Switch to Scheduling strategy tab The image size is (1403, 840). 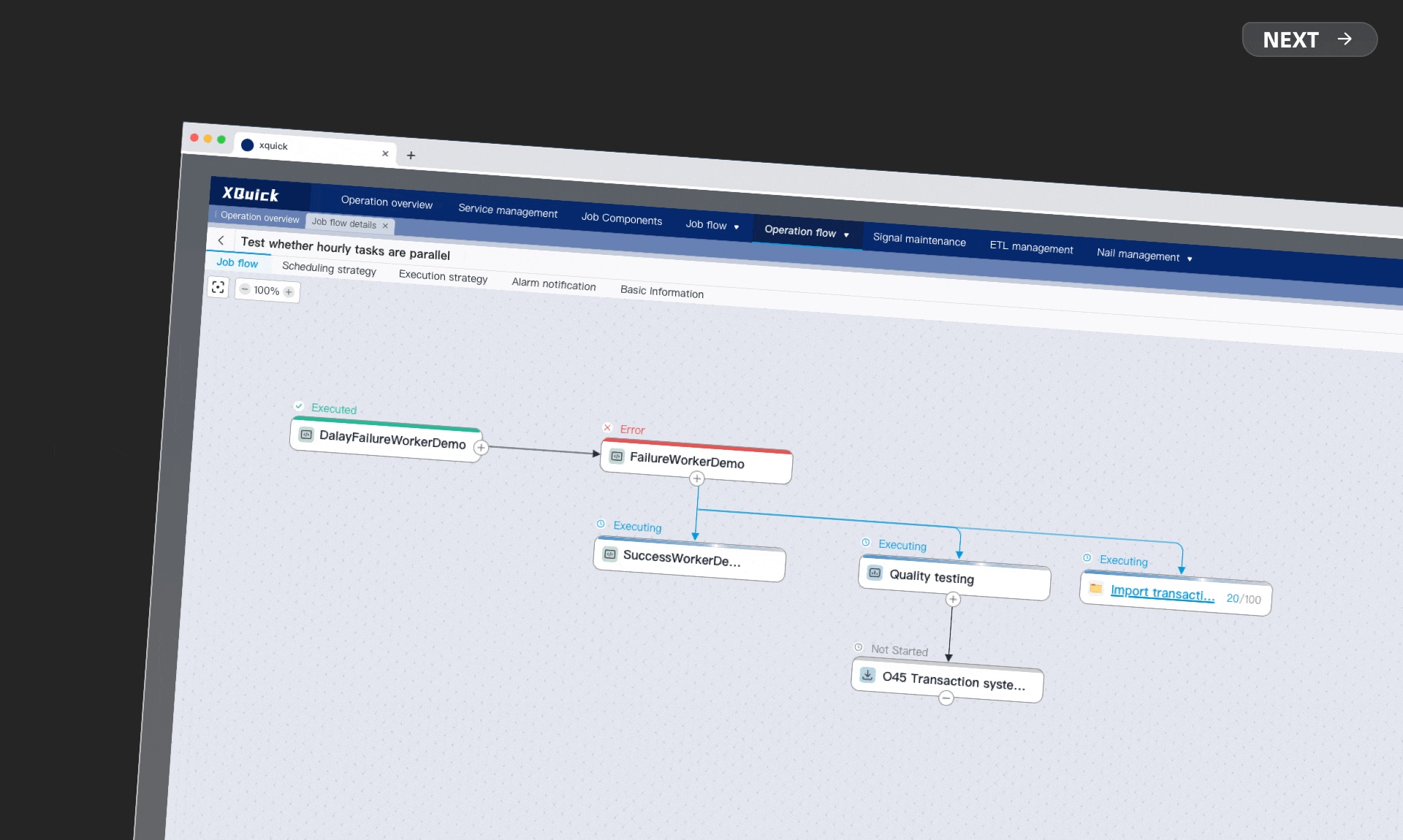pyautogui.click(x=329, y=269)
